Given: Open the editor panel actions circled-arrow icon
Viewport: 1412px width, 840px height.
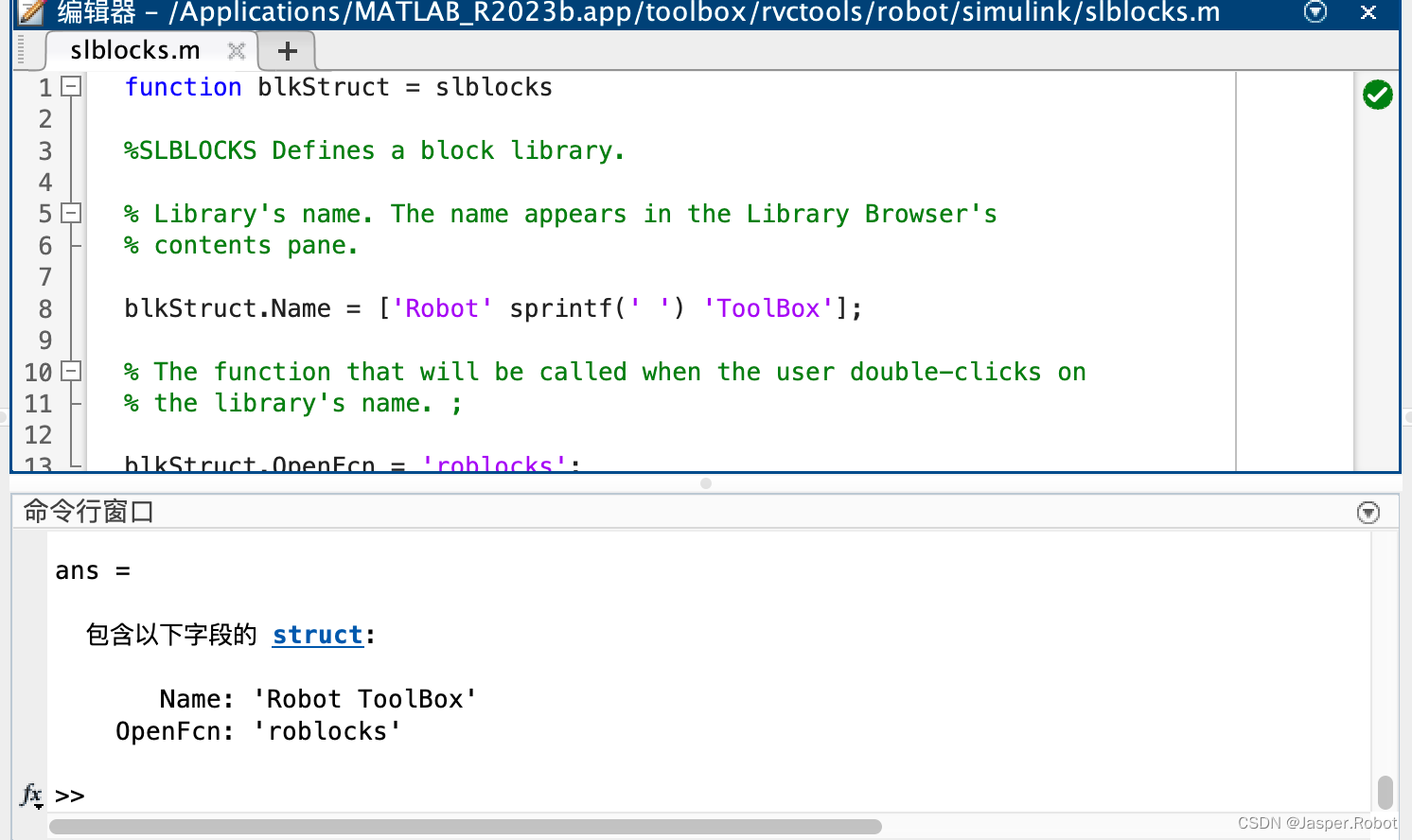Looking at the screenshot, I should tap(1315, 13).
